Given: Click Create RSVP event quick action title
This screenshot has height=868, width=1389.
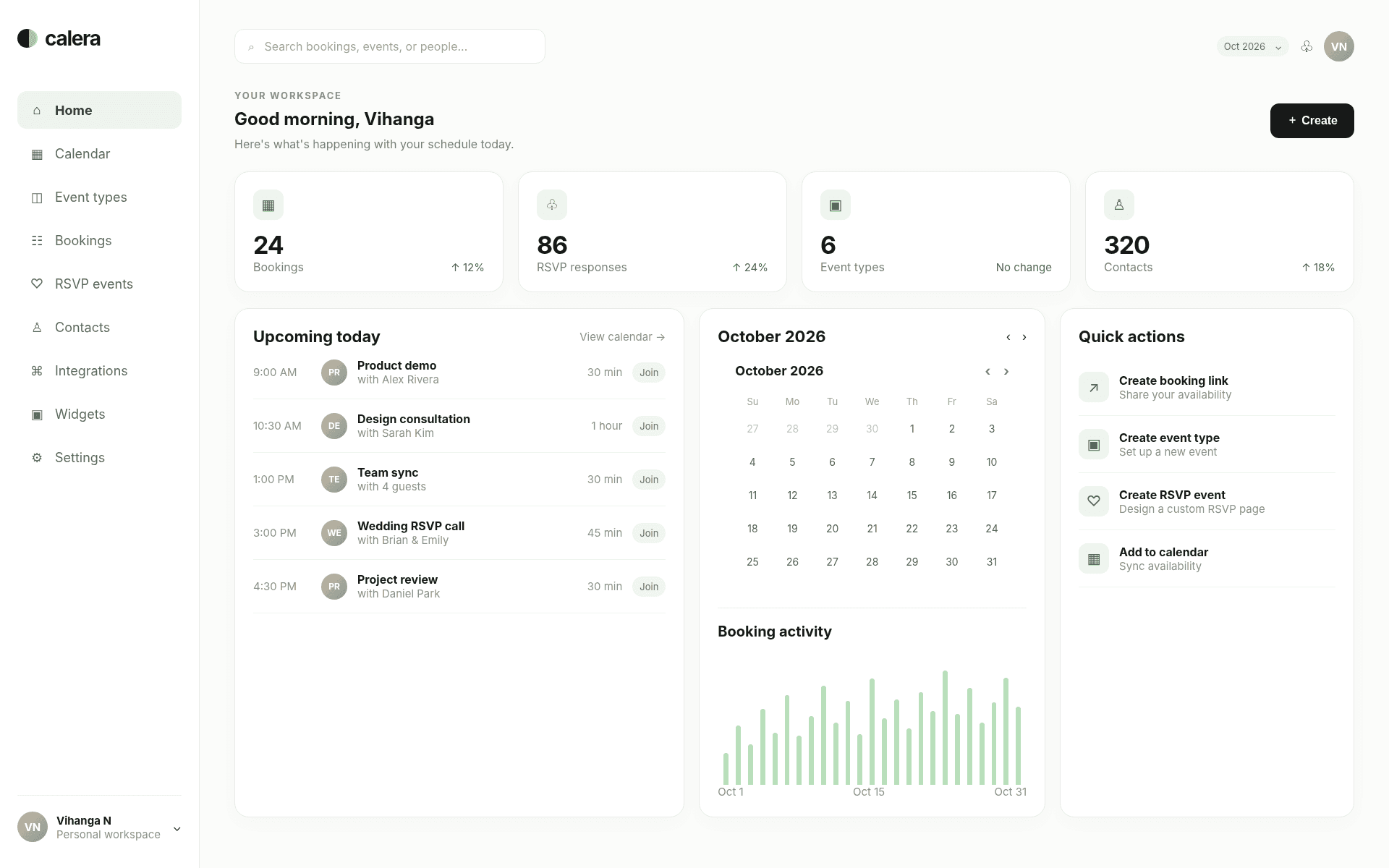Looking at the screenshot, I should pos(1172,495).
